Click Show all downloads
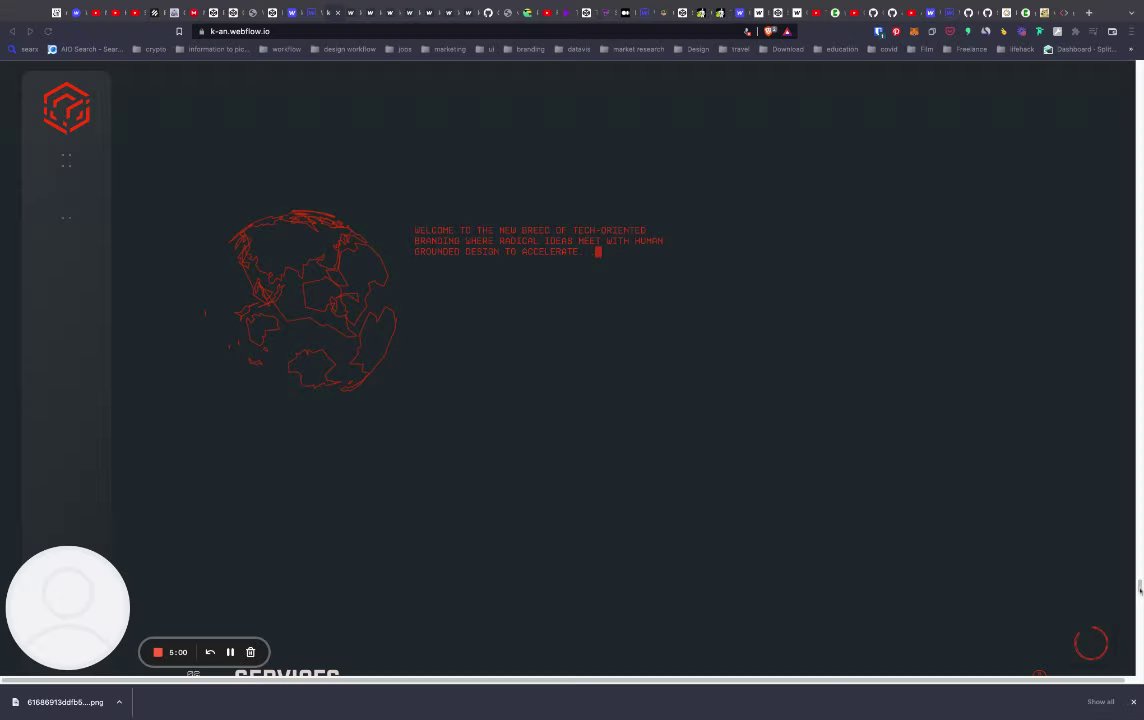 tap(1100, 702)
